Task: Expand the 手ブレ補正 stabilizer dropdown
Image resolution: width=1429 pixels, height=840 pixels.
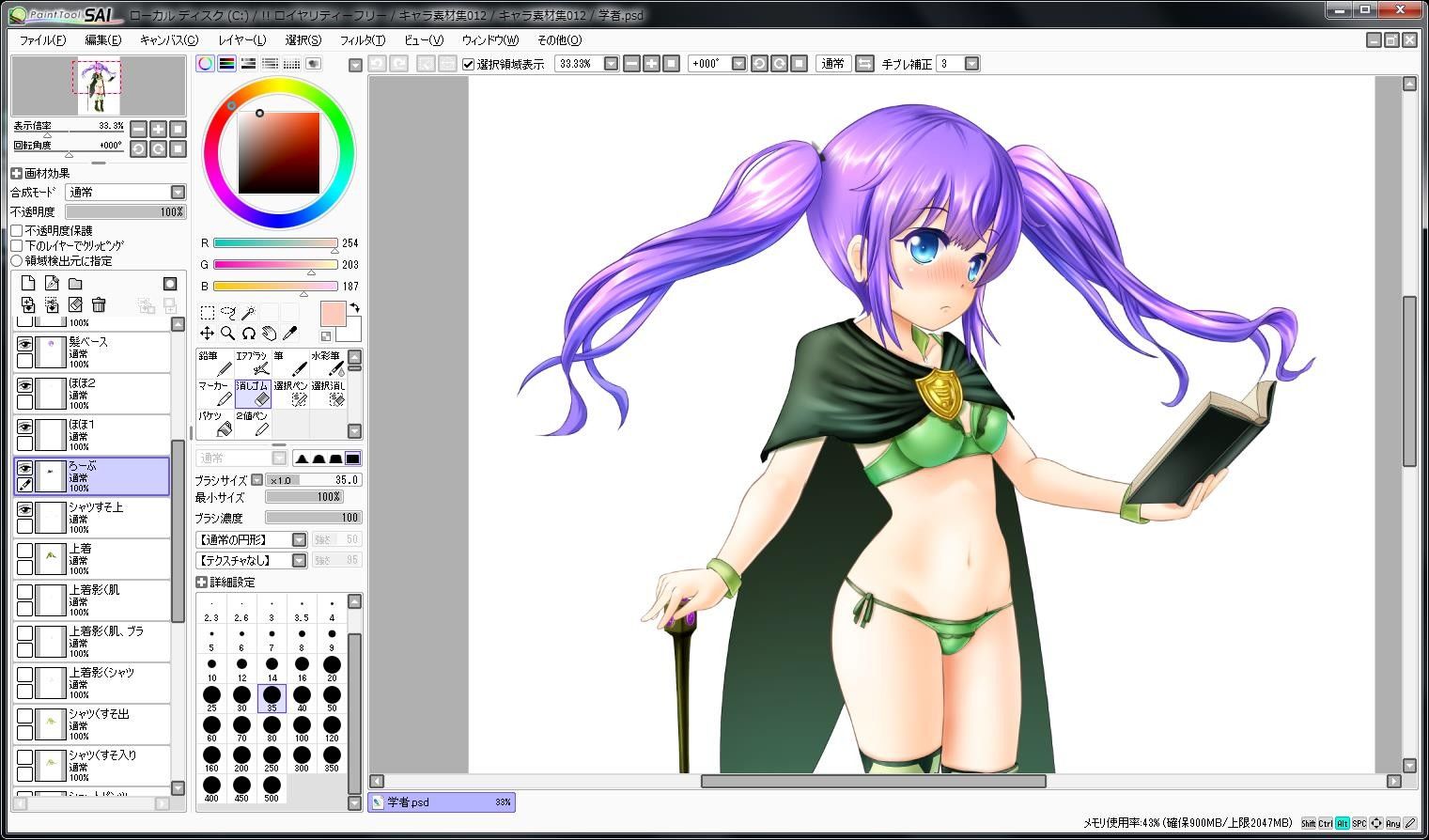Action: pos(971,64)
